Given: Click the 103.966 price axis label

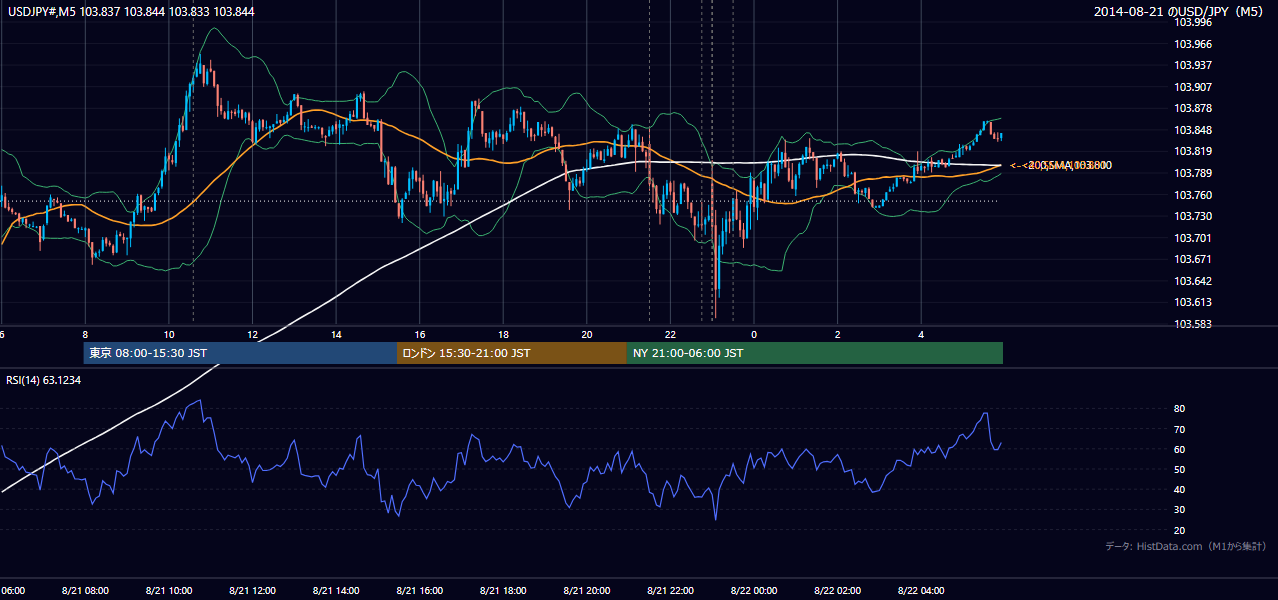Looking at the screenshot, I should [x=1194, y=44].
